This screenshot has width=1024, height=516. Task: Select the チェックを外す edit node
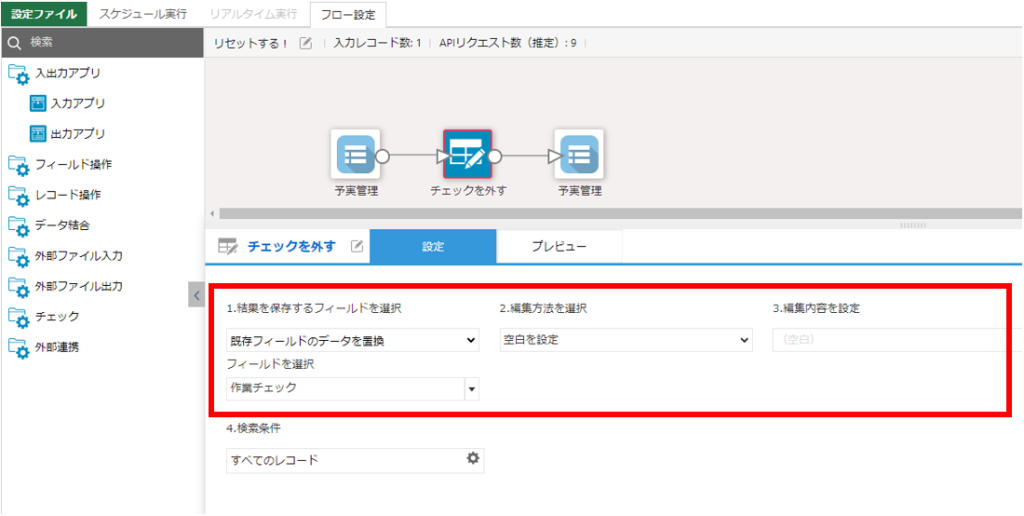(468, 154)
